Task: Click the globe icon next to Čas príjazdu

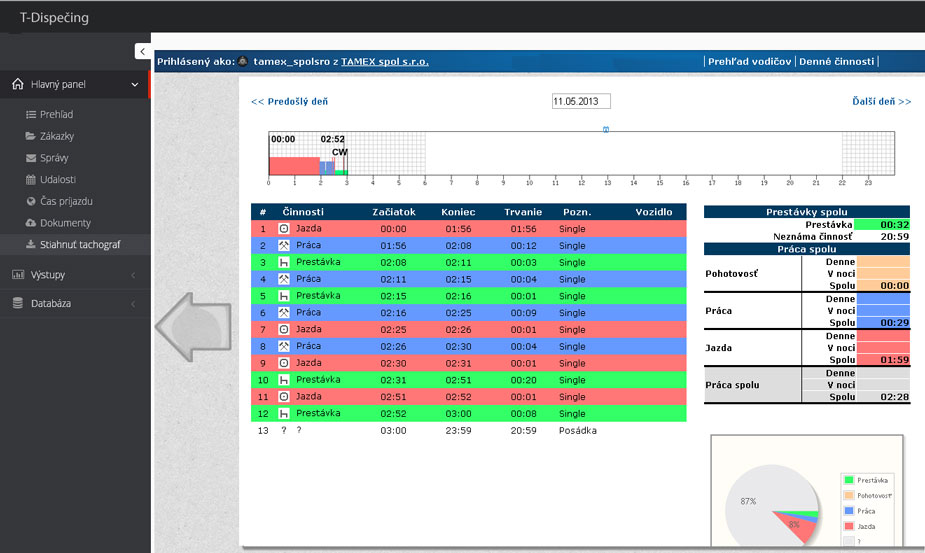Action: pos(31,201)
